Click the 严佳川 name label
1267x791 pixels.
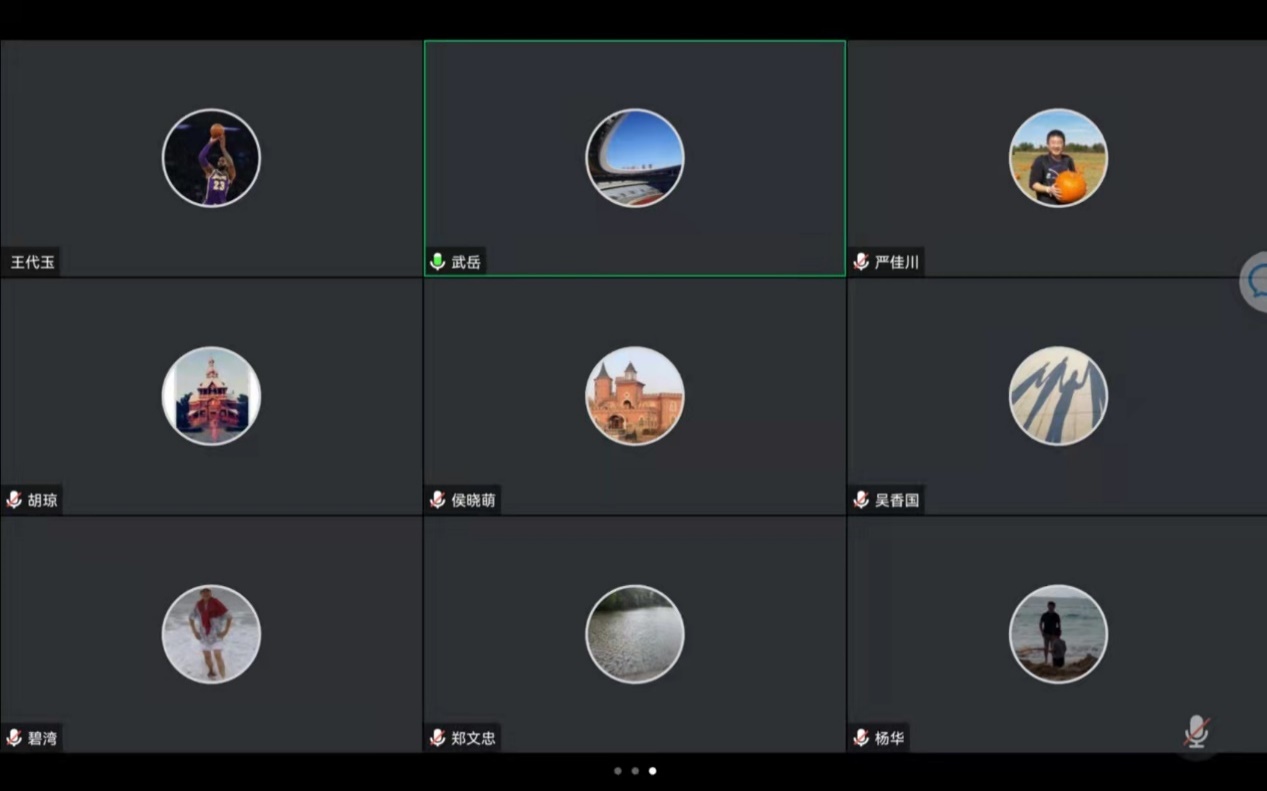[896, 262]
